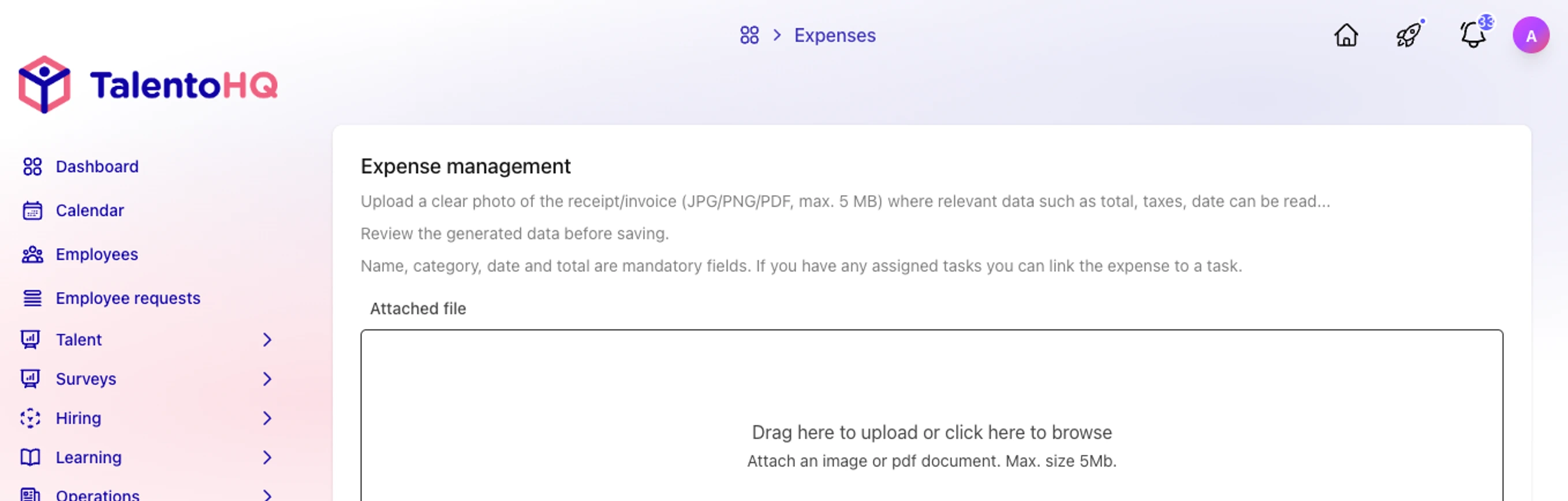
Task: Click the Talent presentation icon
Action: pos(31,339)
